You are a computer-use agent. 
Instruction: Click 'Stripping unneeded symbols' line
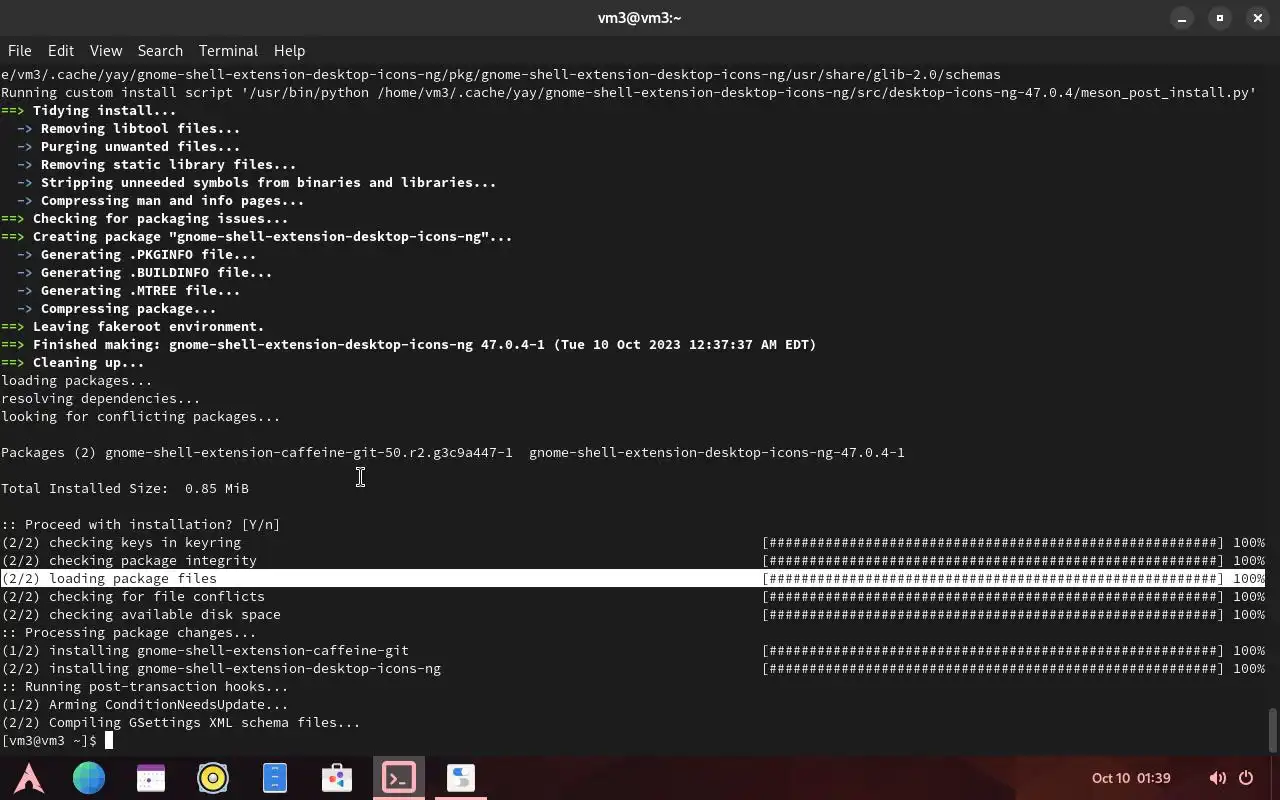click(257, 182)
